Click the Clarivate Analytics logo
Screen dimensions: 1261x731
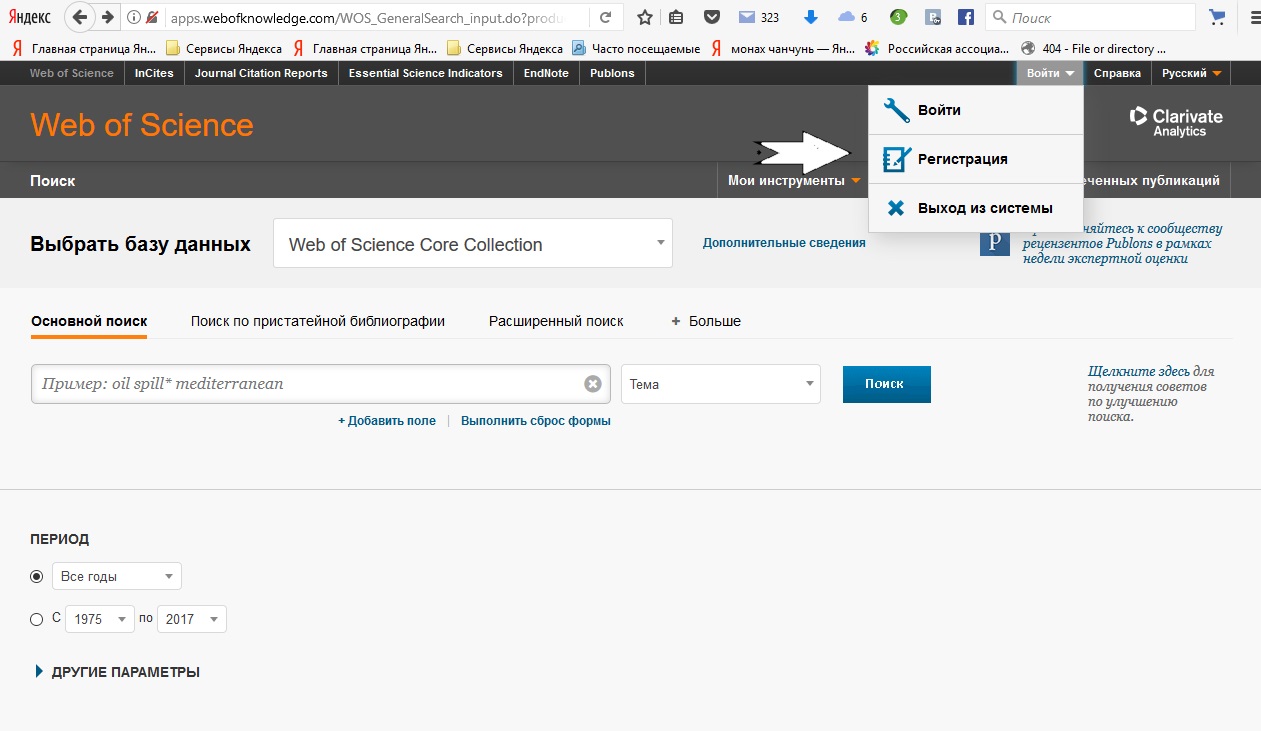click(x=1176, y=121)
